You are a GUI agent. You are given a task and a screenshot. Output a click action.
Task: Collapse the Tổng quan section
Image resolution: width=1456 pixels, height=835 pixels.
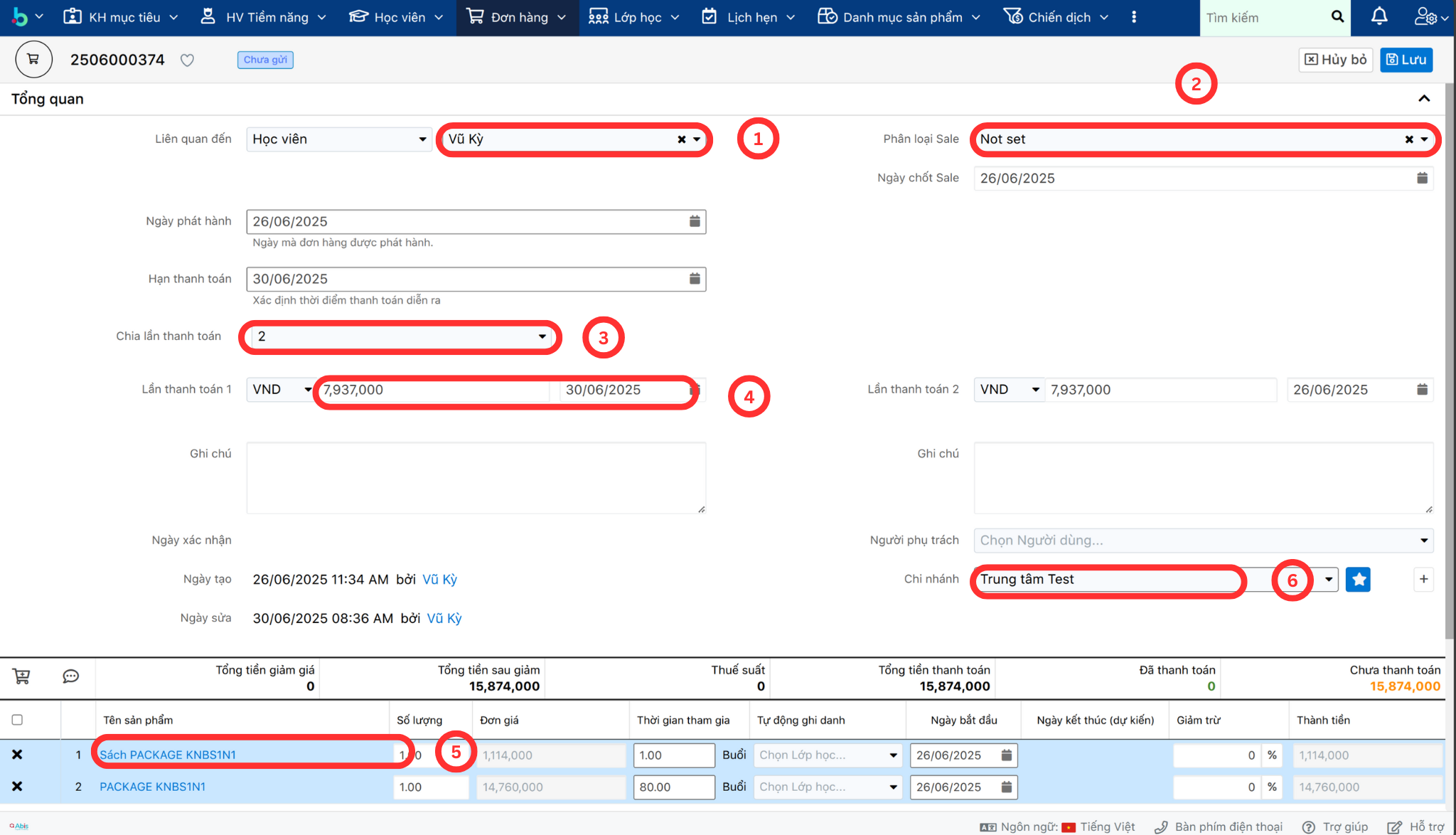pos(1423,99)
